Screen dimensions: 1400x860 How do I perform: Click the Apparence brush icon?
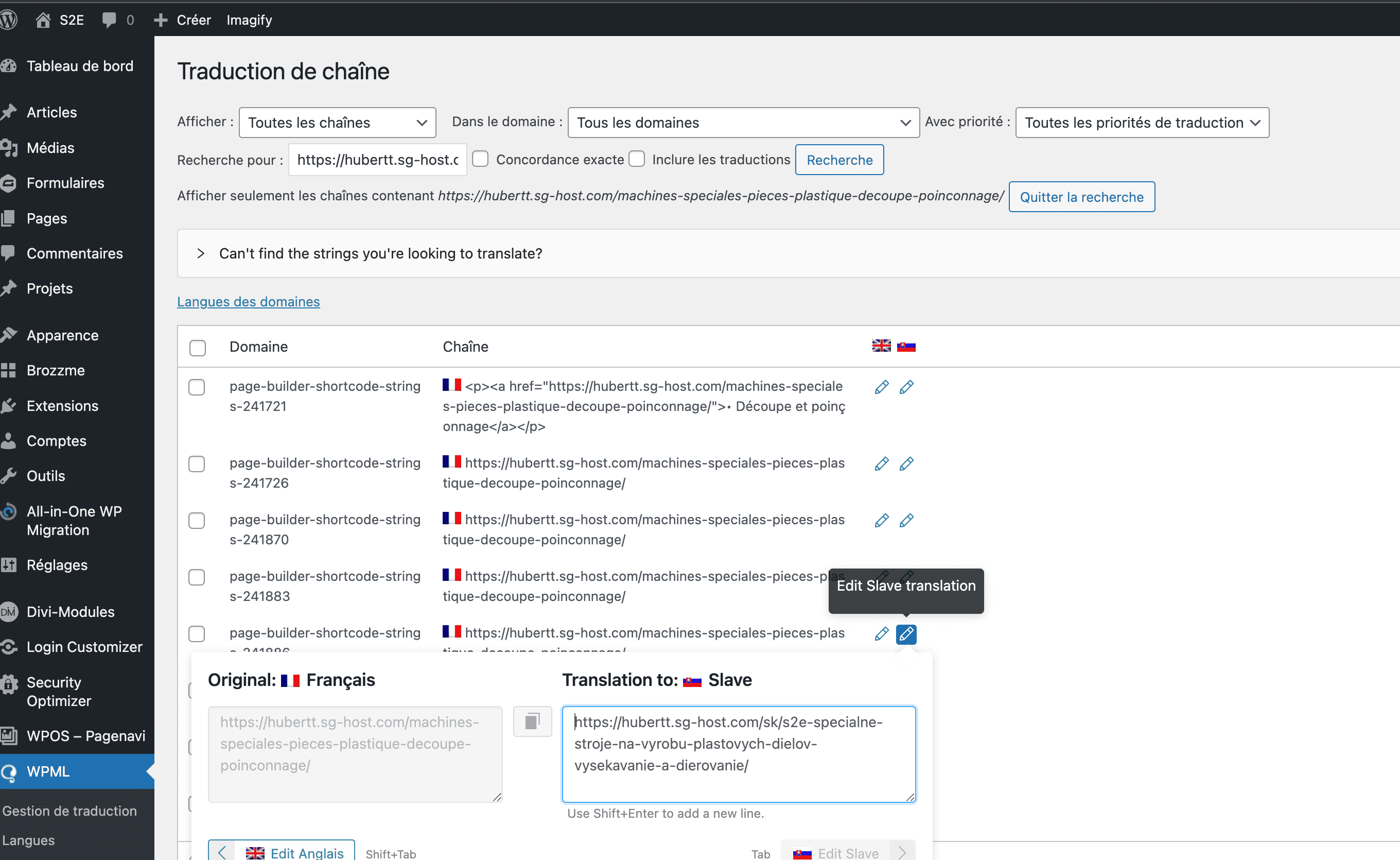coord(9,335)
